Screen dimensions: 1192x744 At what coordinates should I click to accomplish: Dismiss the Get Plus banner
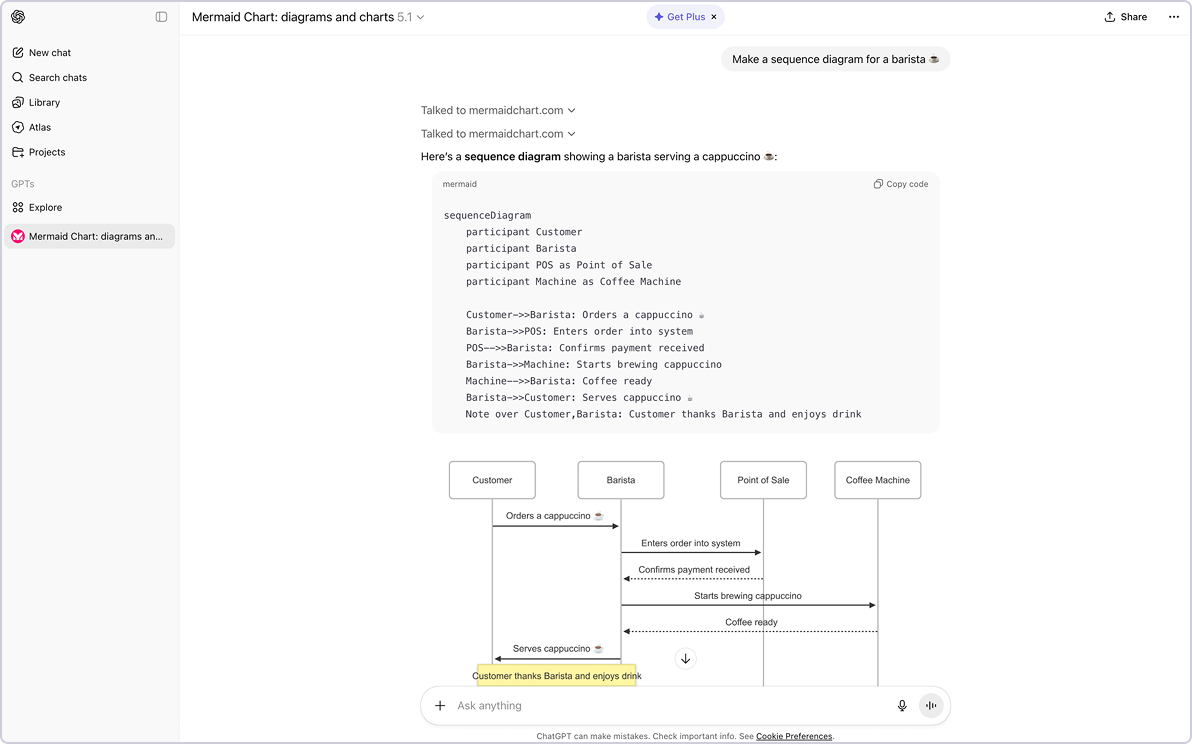tap(714, 17)
